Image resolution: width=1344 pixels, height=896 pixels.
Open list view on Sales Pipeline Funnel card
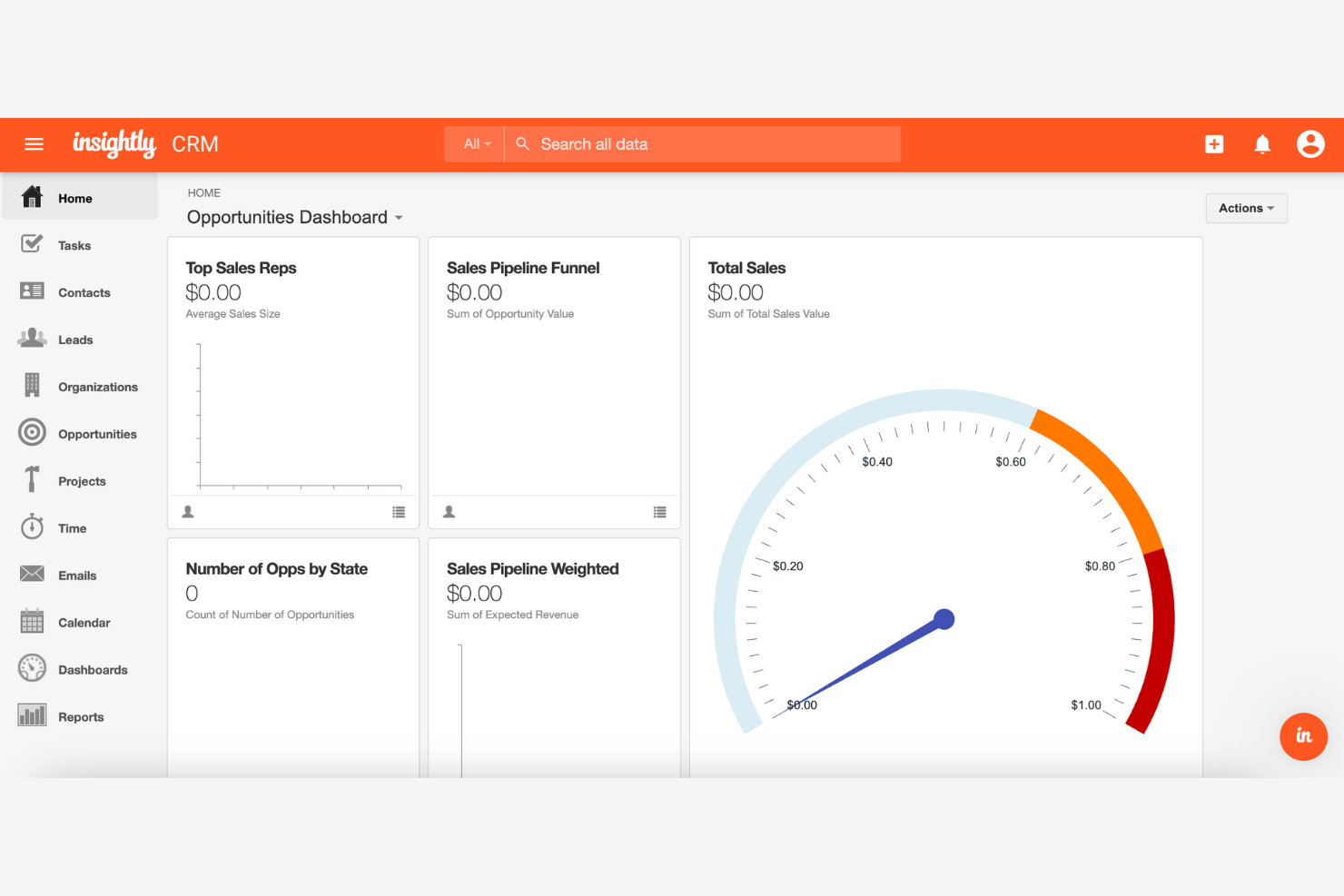(659, 512)
